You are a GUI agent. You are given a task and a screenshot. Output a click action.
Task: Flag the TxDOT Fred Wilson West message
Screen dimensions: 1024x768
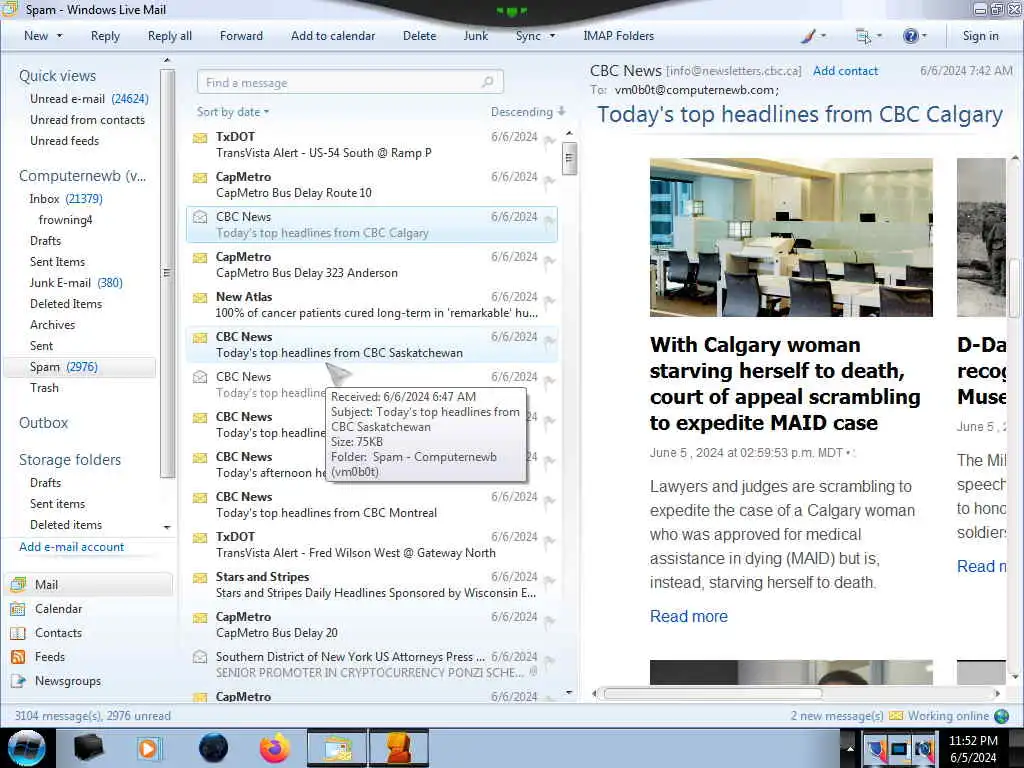coord(549,541)
